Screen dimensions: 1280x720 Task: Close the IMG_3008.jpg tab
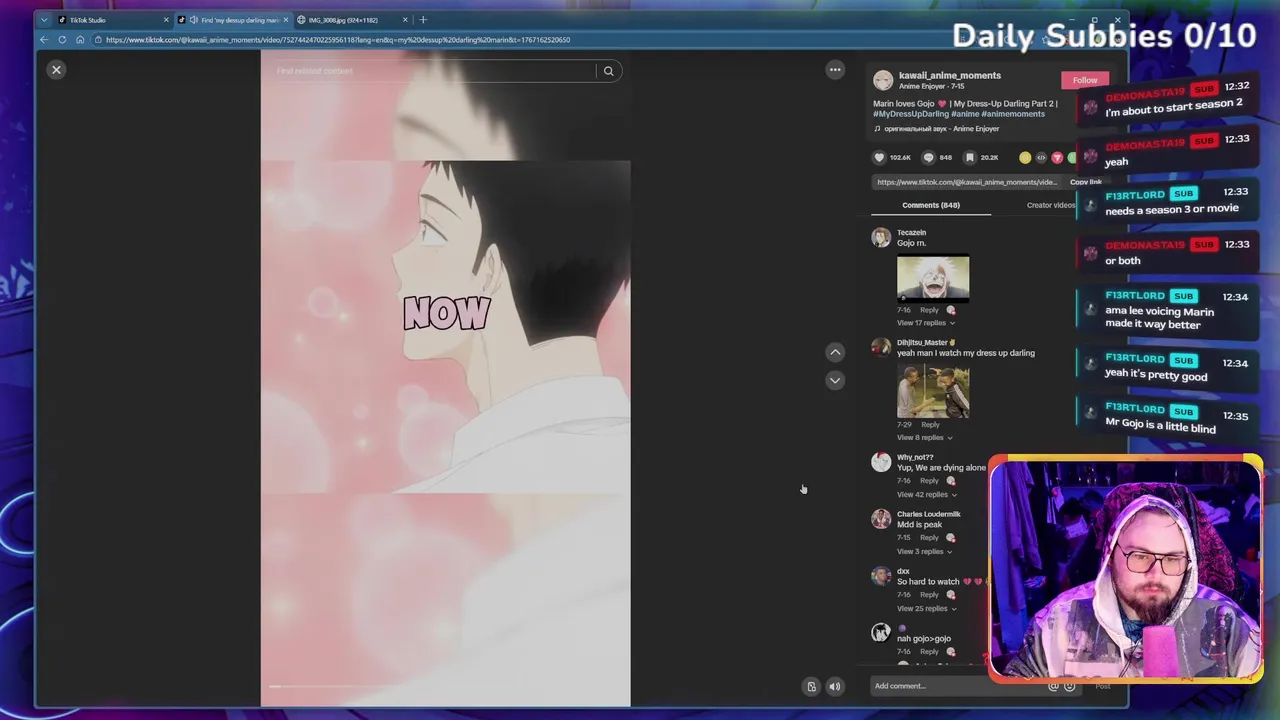point(405,20)
